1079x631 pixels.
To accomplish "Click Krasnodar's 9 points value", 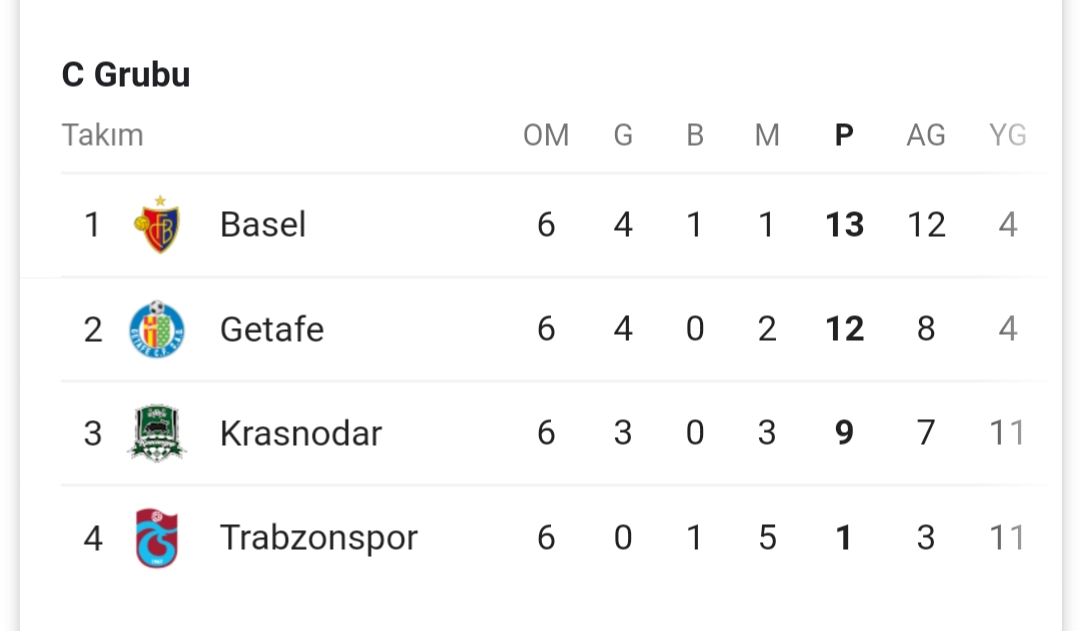I will point(844,433).
